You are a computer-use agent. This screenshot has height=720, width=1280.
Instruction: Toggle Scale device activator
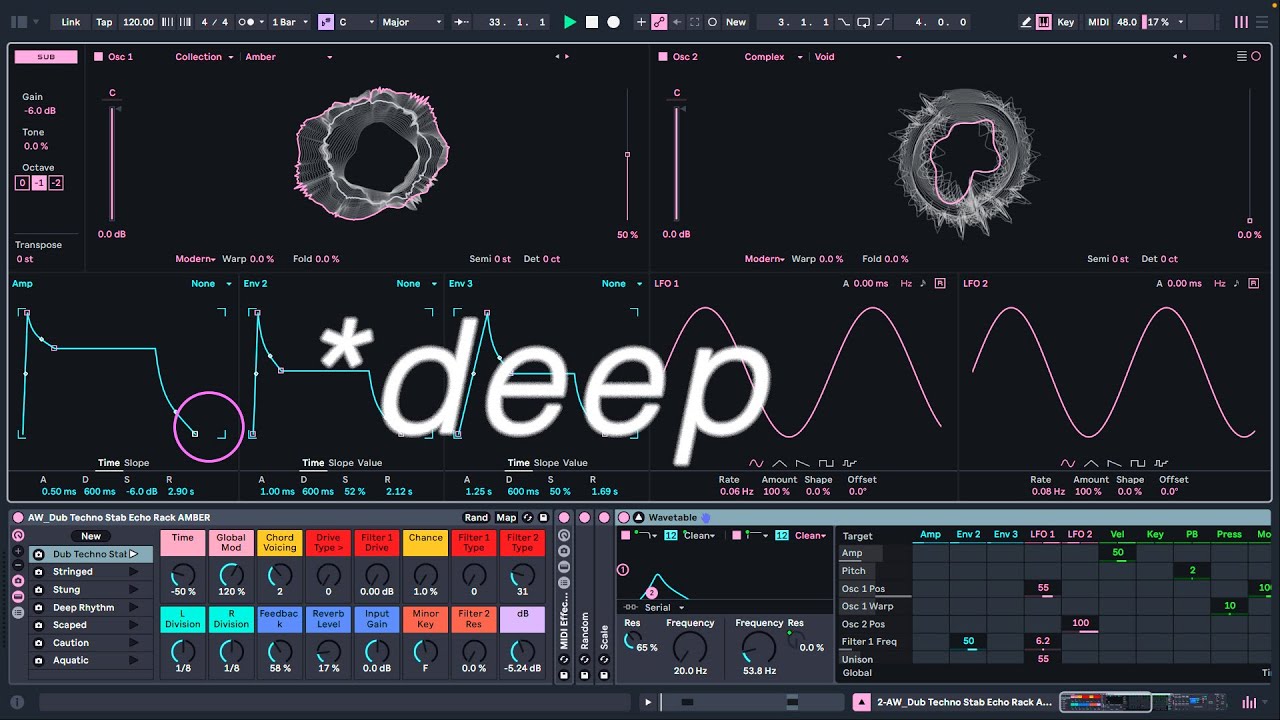point(604,517)
